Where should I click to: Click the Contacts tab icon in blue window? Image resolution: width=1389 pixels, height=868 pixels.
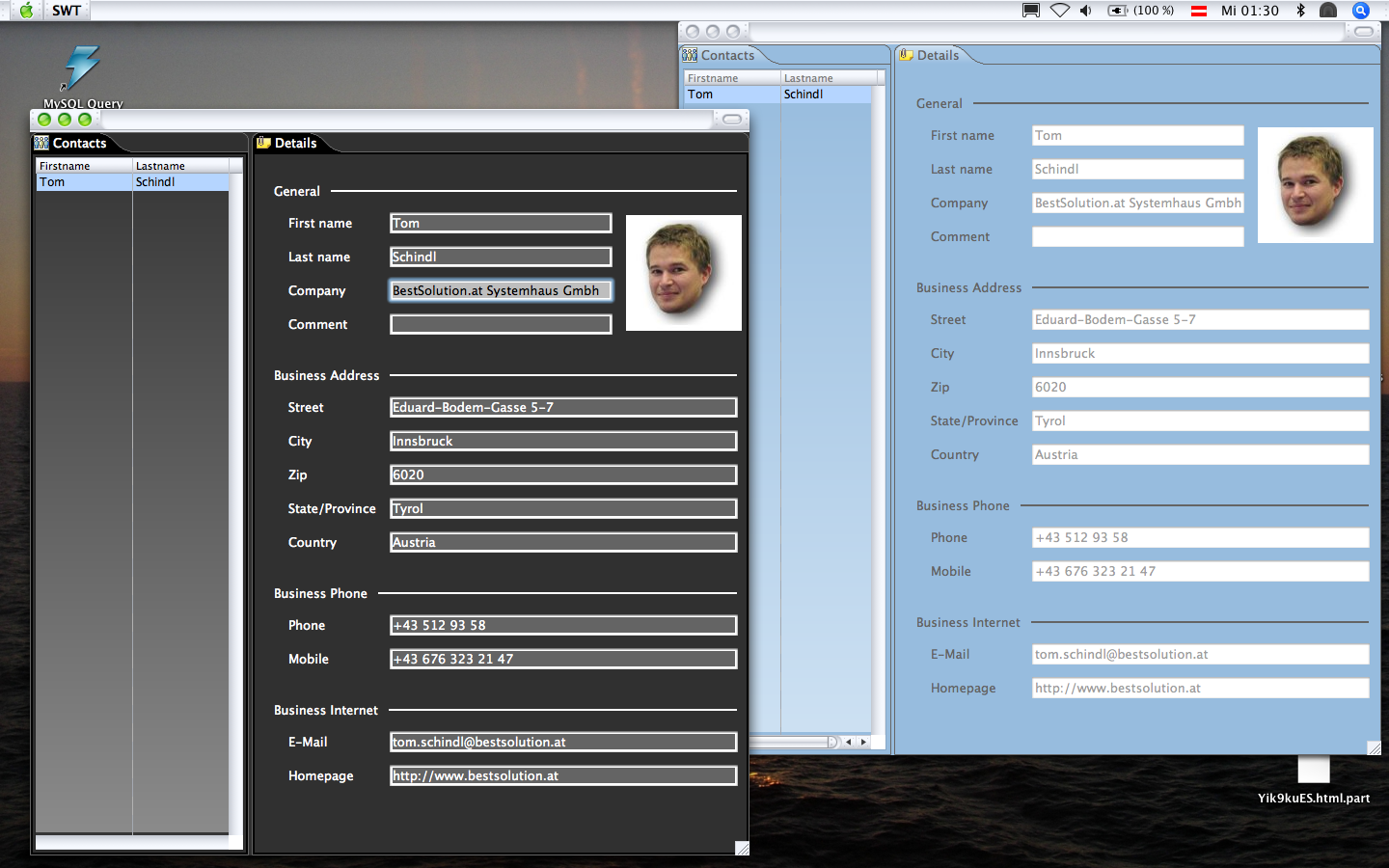pos(690,55)
